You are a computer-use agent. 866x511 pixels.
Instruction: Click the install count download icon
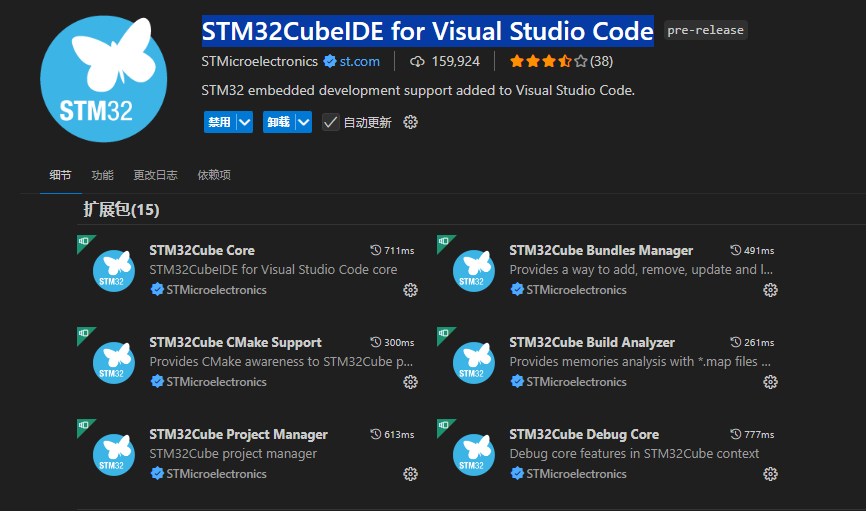tap(417, 61)
